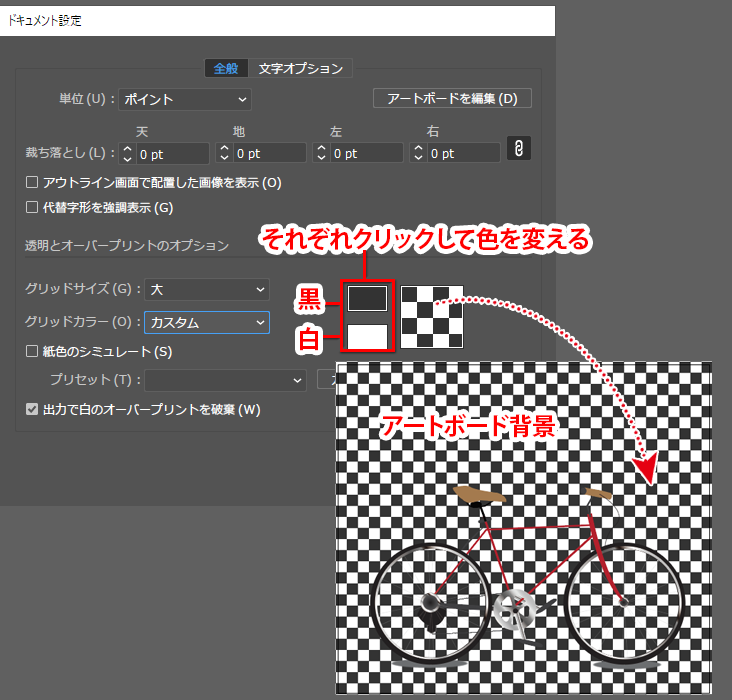Click the 地 bleed stepper arrows
The width and height of the screenshot is (732, 700).
pyautogui.click(x=225, y=153)
